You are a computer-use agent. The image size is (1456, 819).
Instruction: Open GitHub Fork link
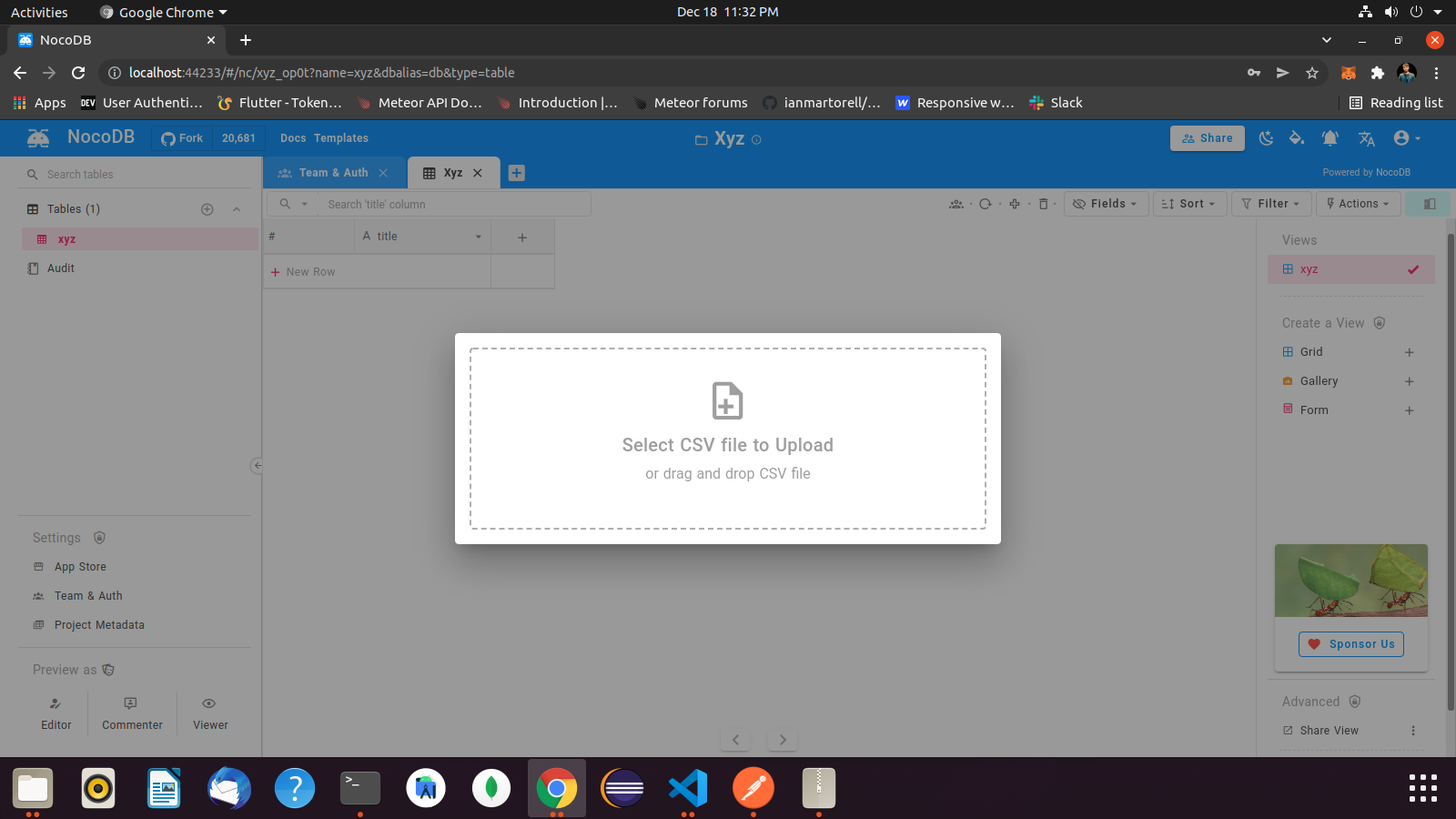pos(182,138)
